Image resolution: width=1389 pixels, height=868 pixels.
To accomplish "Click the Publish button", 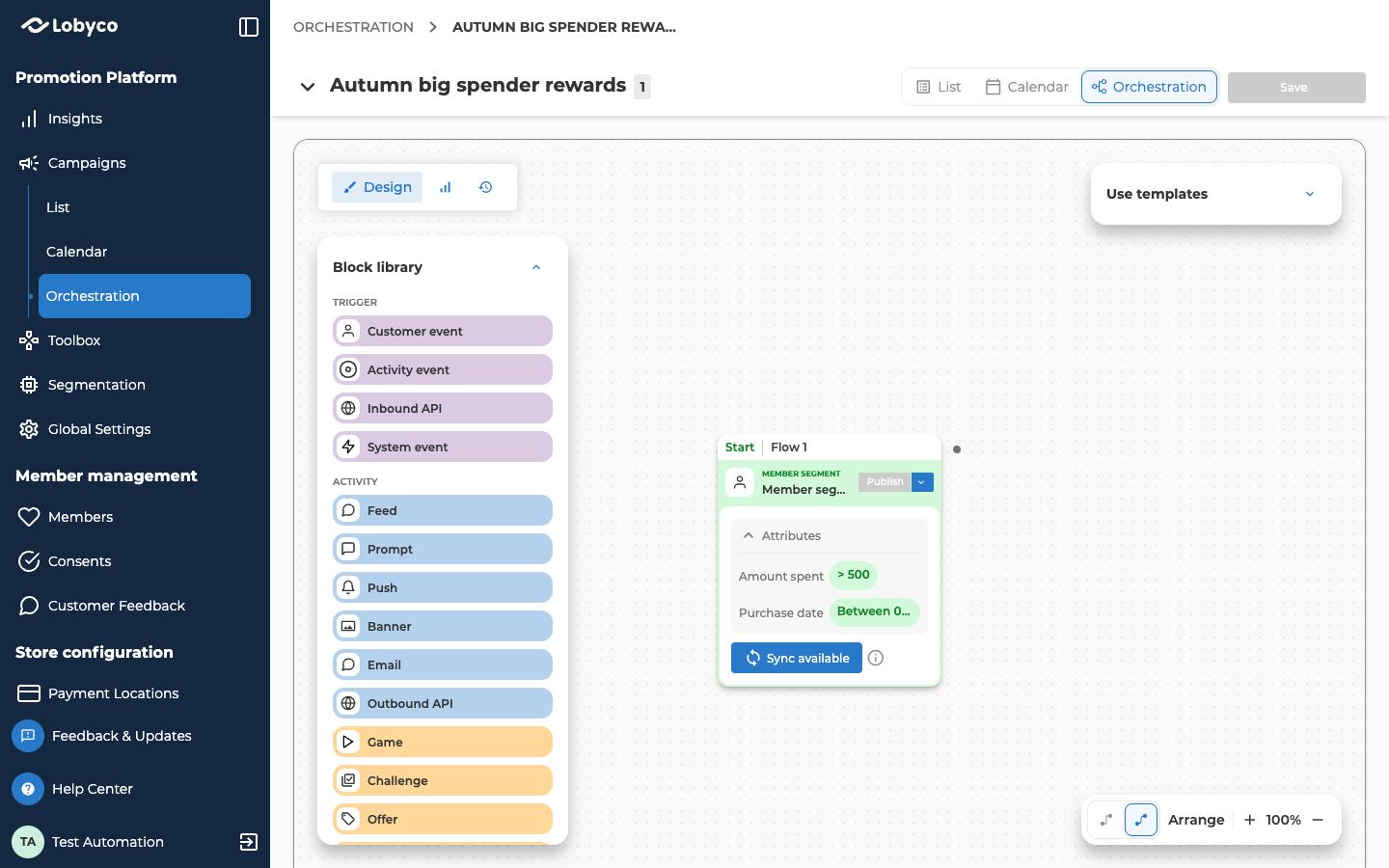I will click(885, 482).
